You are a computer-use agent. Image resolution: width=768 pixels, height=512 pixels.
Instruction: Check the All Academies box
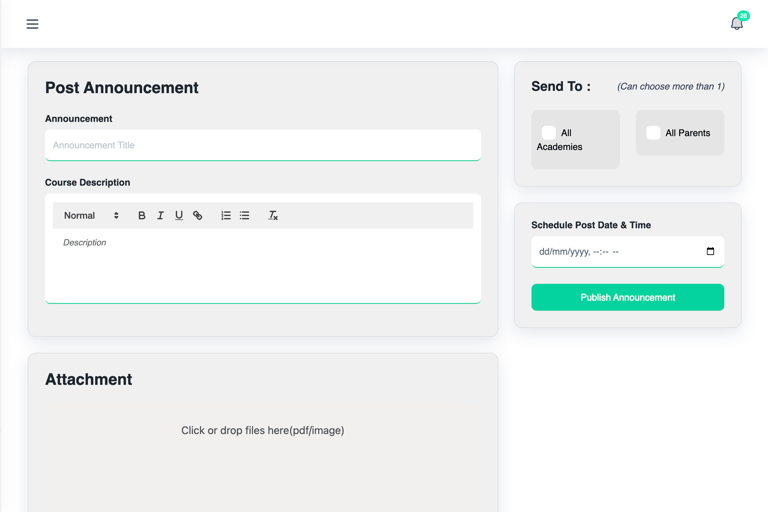point(549,133)
